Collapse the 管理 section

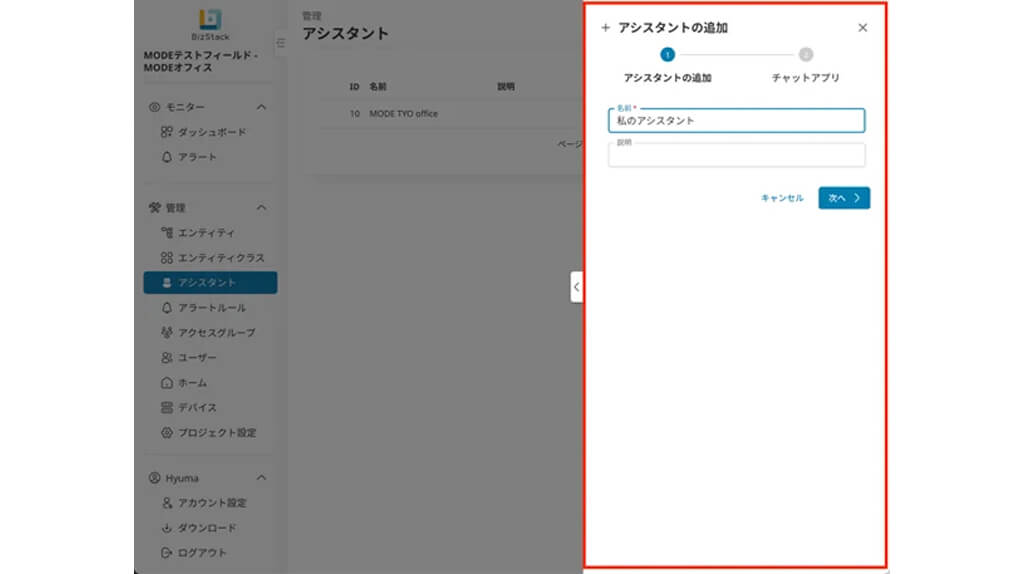tap(262, 208)
